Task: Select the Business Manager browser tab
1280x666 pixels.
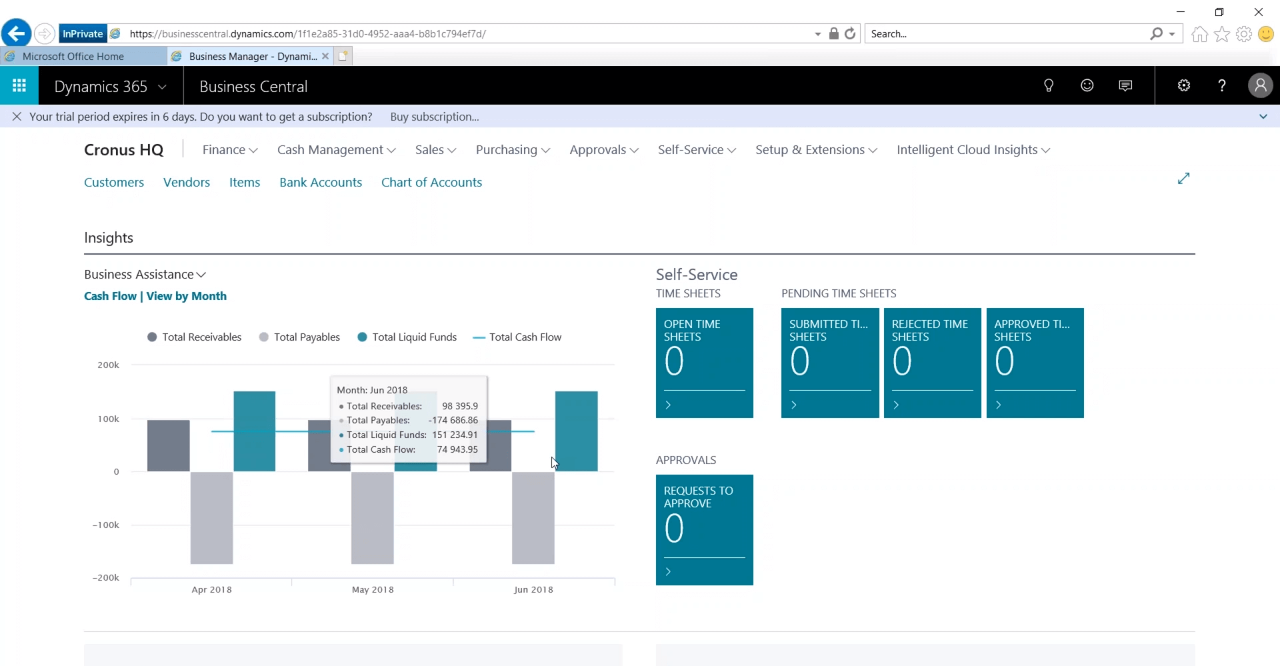Action: click(252, 57)
